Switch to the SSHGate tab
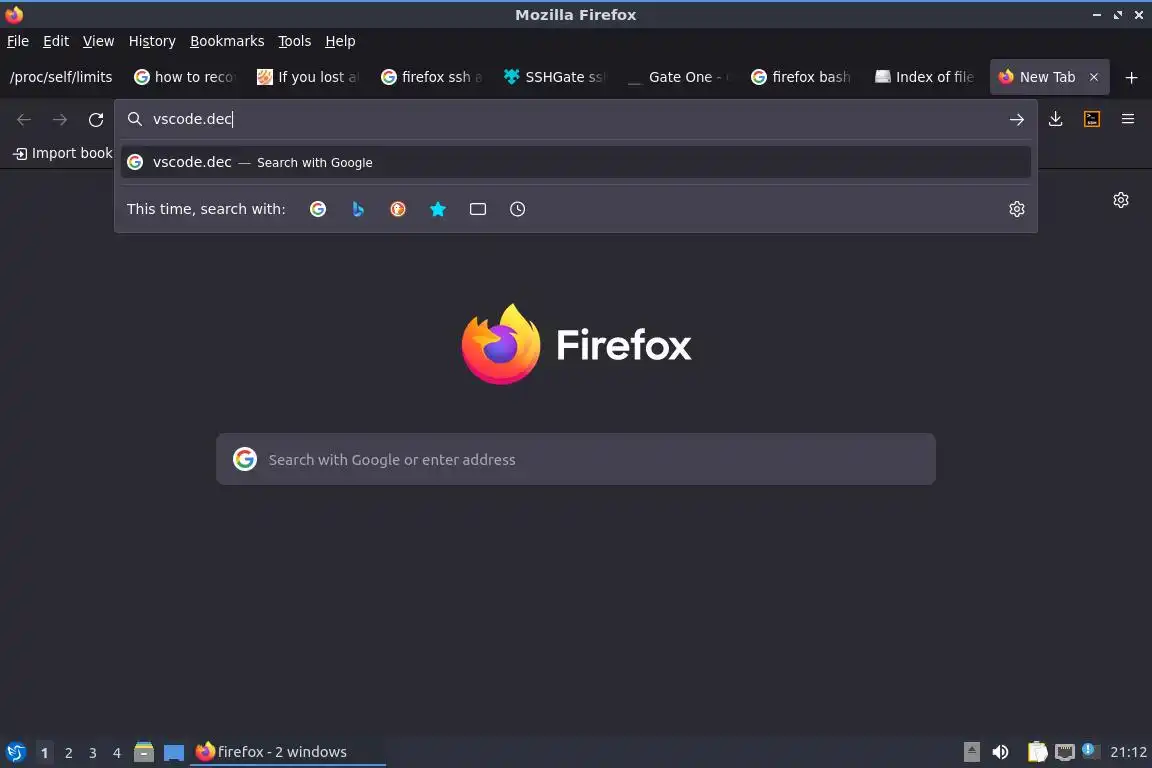This screenshot has height=768, width=1152. (x=554, y=77)
